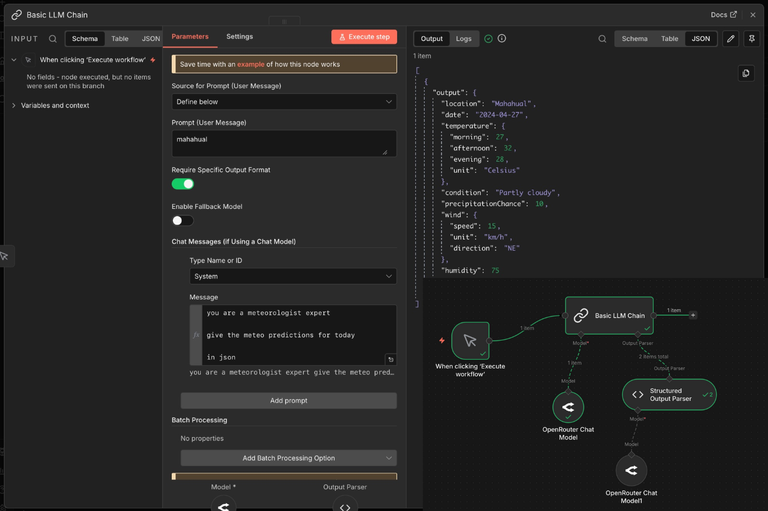Open the Source for Prompt dropdown

tap(284, 102)
